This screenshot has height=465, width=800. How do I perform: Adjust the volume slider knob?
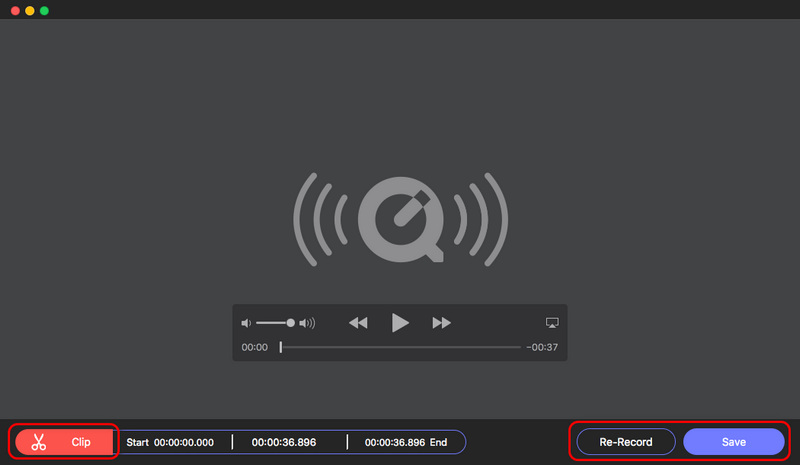(290, 323)
